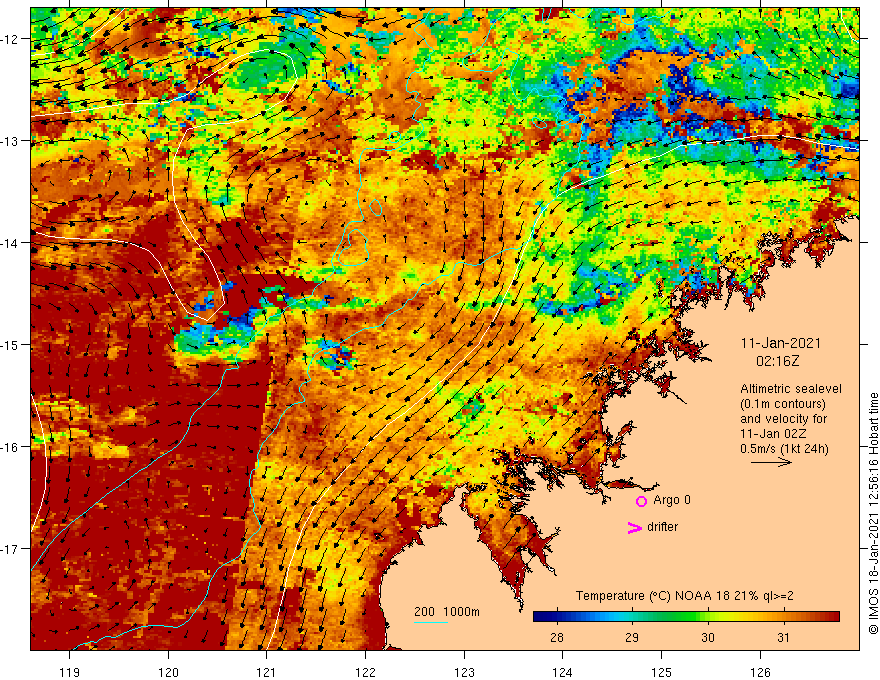Click latitude axis label '-13'
Screen dimensions: 880x680
click(x=10, y=141)
